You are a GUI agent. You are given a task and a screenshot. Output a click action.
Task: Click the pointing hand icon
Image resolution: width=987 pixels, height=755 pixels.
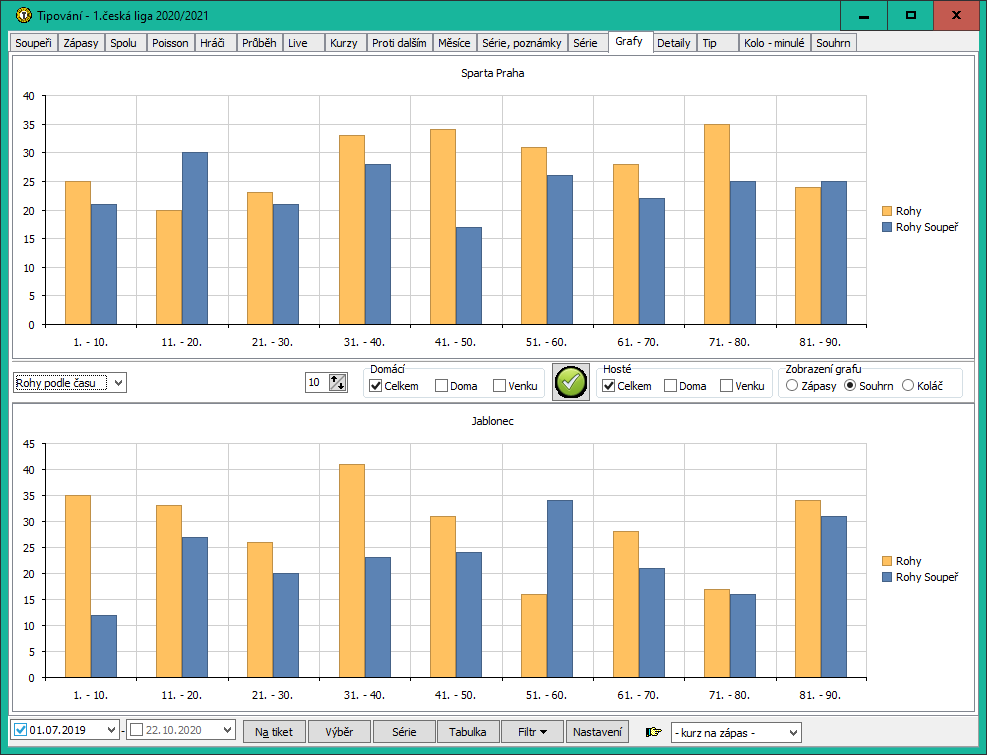pyautogui.click(x=654, y=732)
